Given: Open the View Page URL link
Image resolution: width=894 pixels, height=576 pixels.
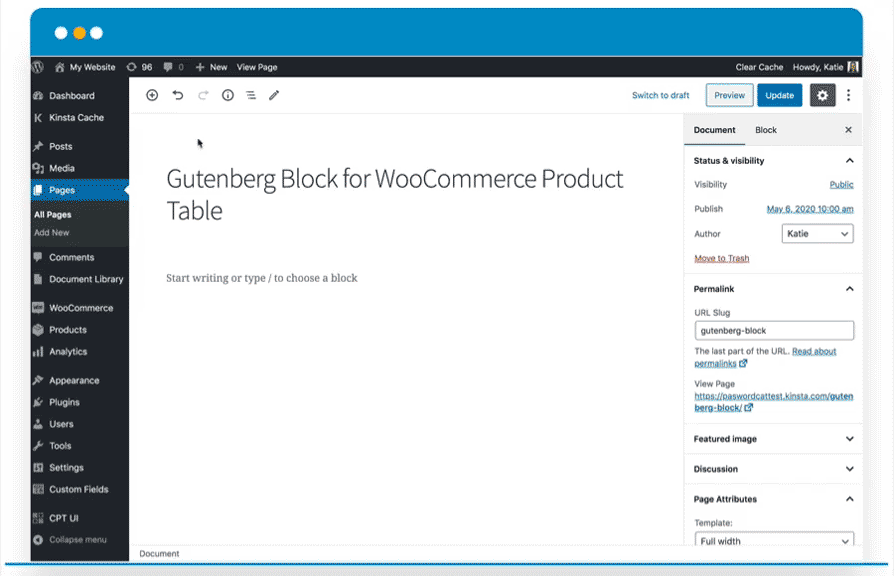Looking at the screenshot, I should coord(774,401).
